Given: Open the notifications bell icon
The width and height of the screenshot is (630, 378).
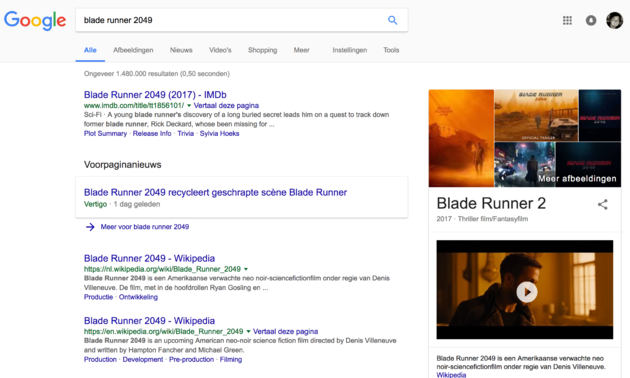Looking at the screenshot, I should click(x=591, y=20).
